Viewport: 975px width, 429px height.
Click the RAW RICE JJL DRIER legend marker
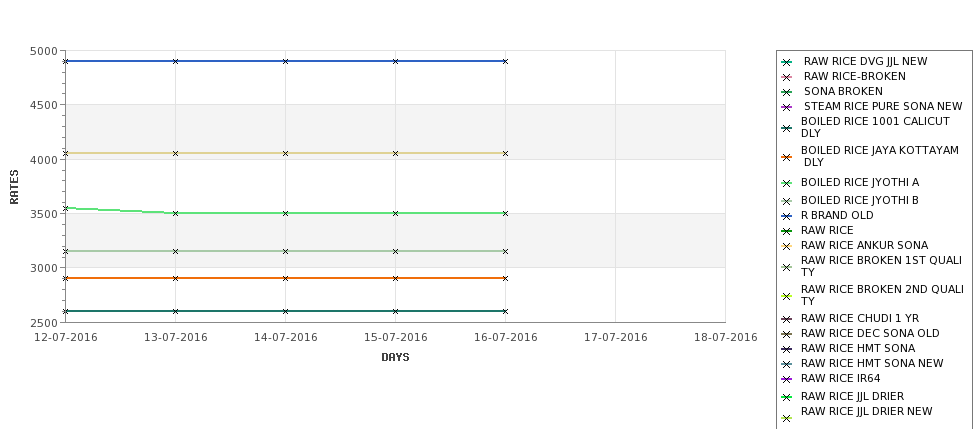click(x=786, y=397)
